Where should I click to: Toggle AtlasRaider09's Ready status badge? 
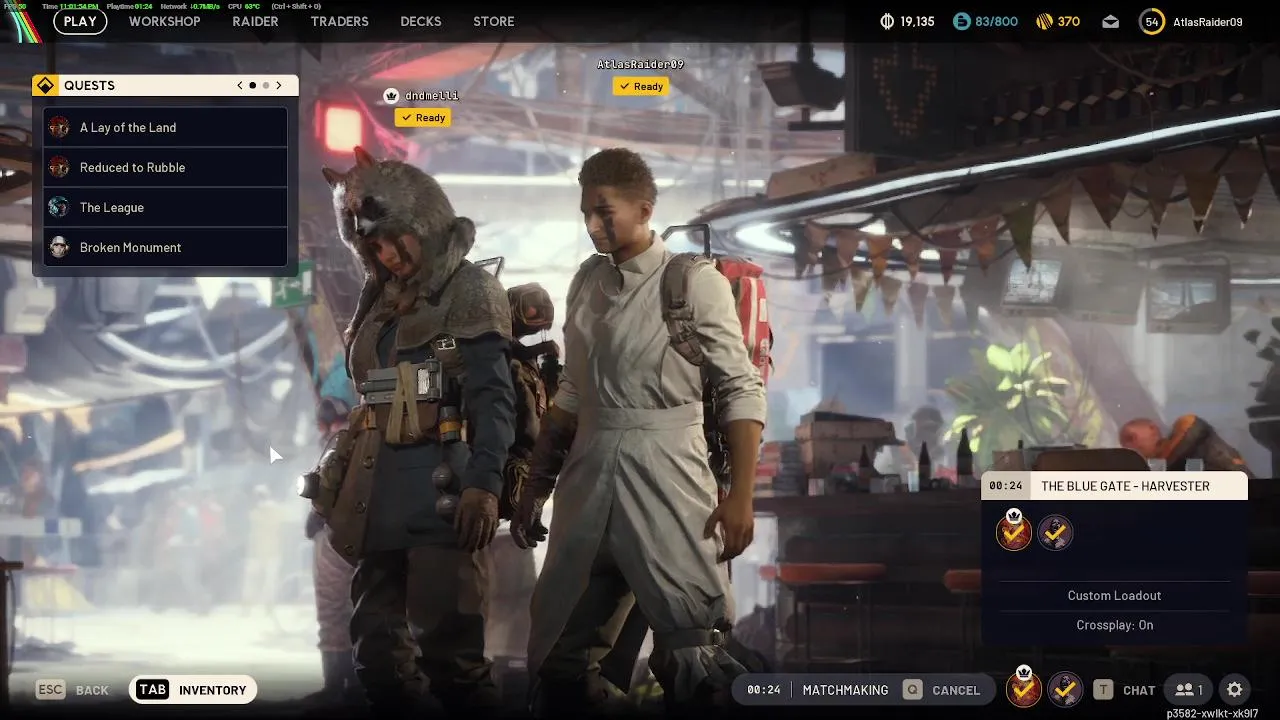point(640,86)
